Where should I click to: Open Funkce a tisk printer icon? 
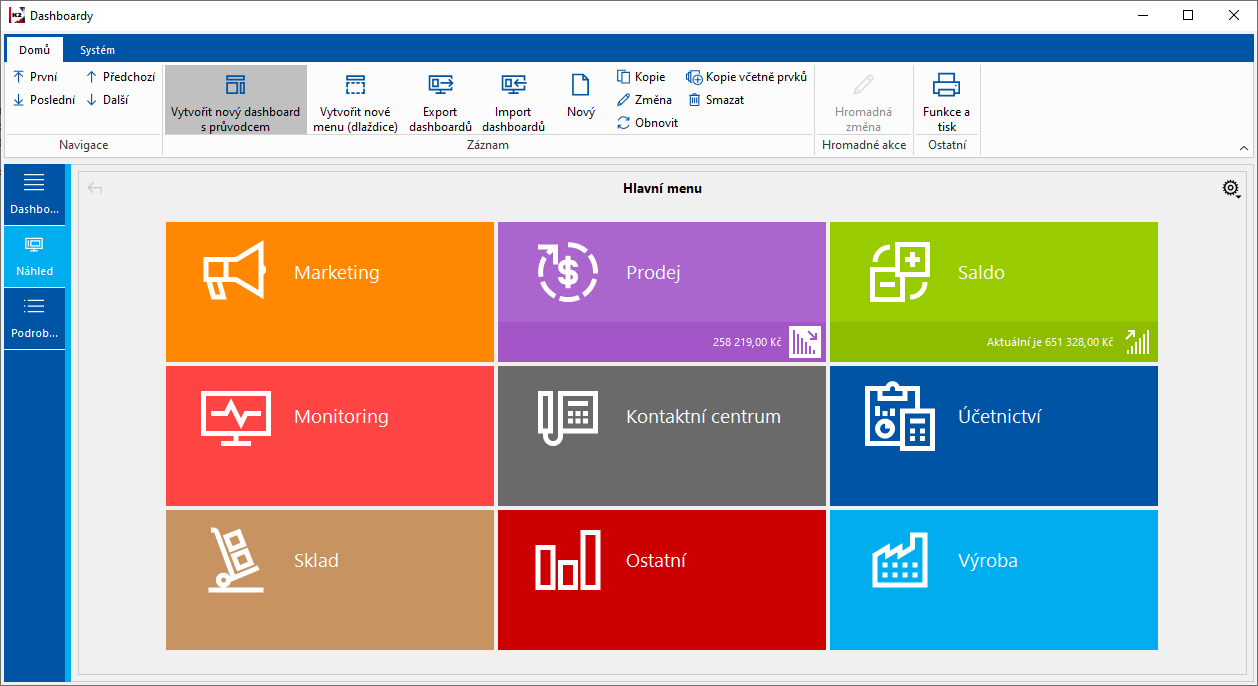946,85
